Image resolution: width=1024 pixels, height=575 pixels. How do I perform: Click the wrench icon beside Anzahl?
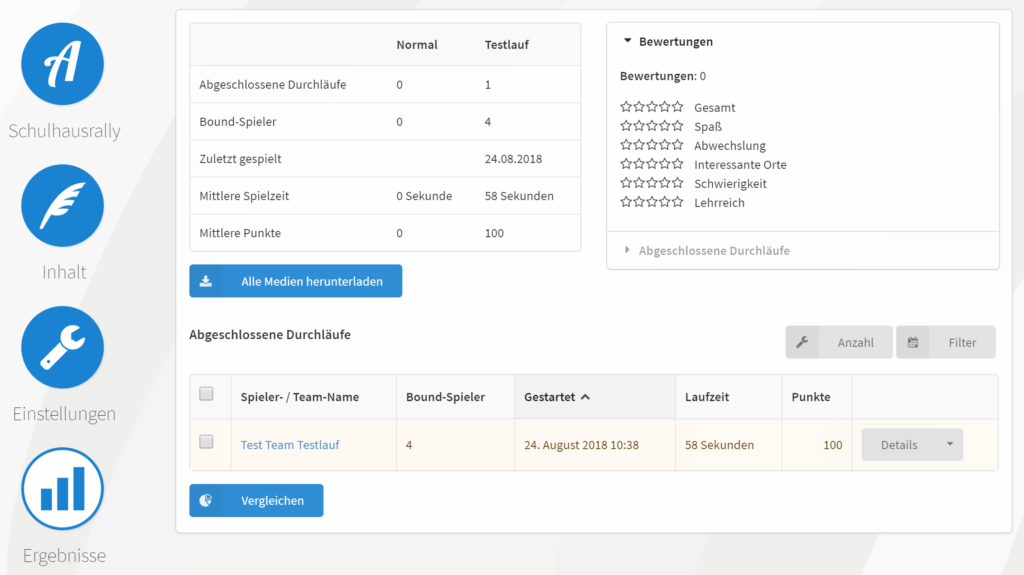802,342
